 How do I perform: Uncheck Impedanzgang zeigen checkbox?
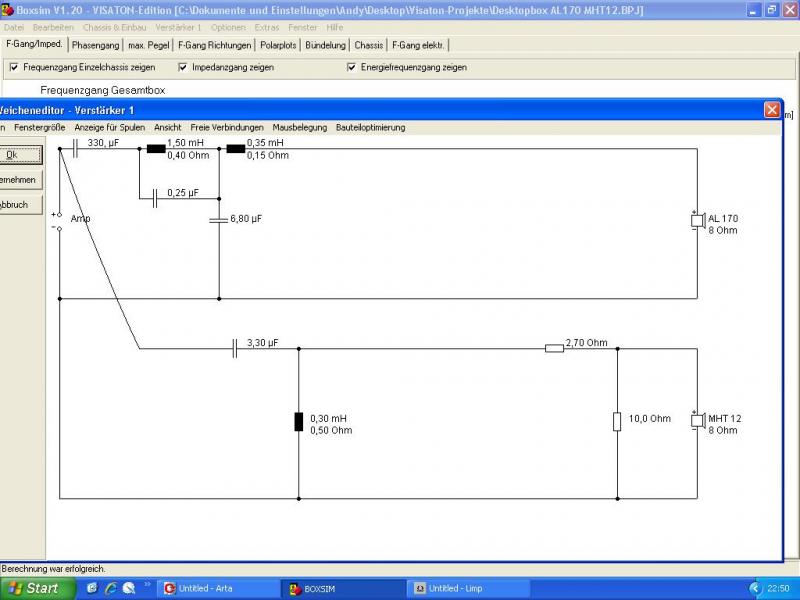183,67
